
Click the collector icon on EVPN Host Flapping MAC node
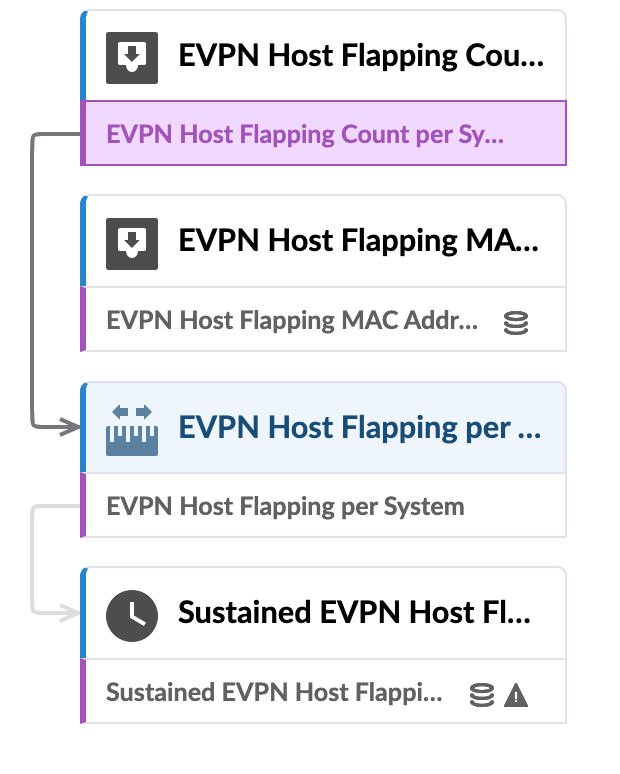coord(132,242)
